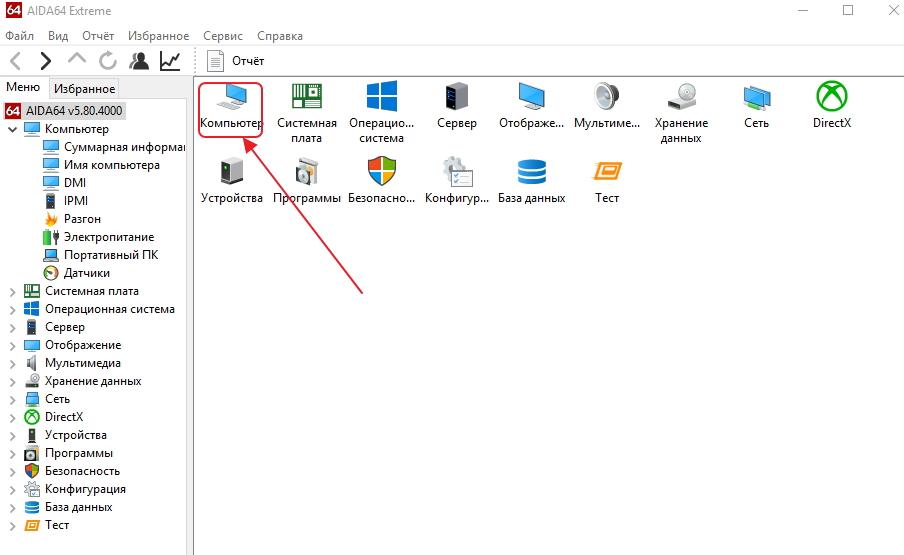Viewport: 904px width, 555px height.
Task: Collapse the Компьютер tree node
Action: [x=13, y=129]
